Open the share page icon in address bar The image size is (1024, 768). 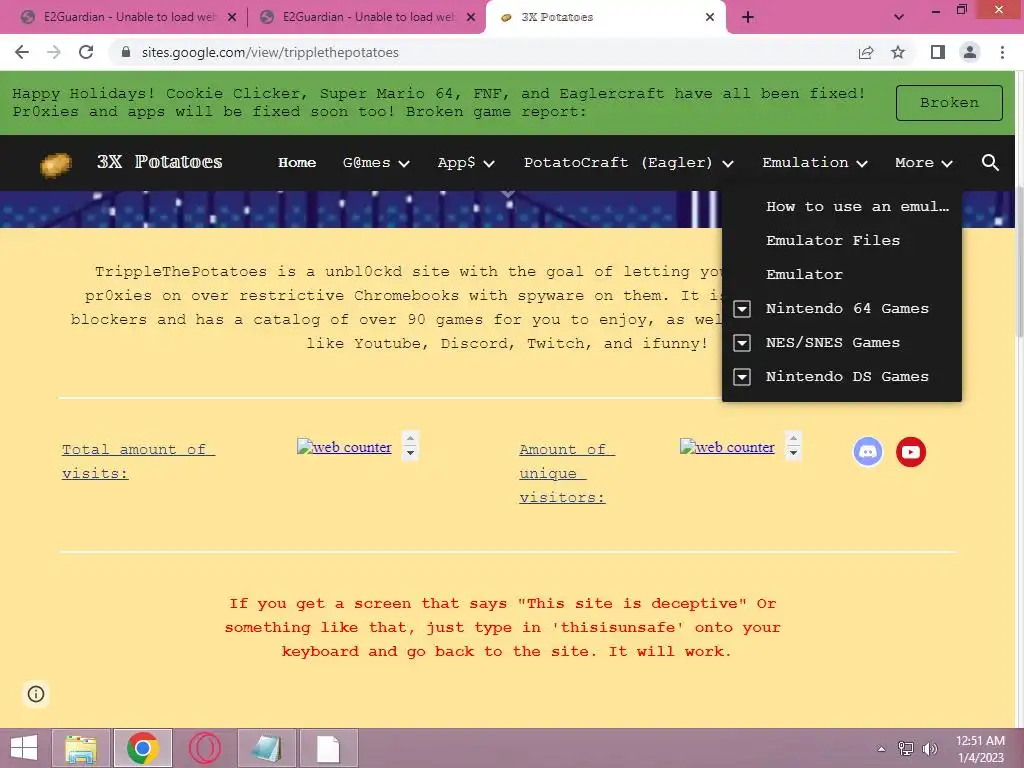(866, 52)
